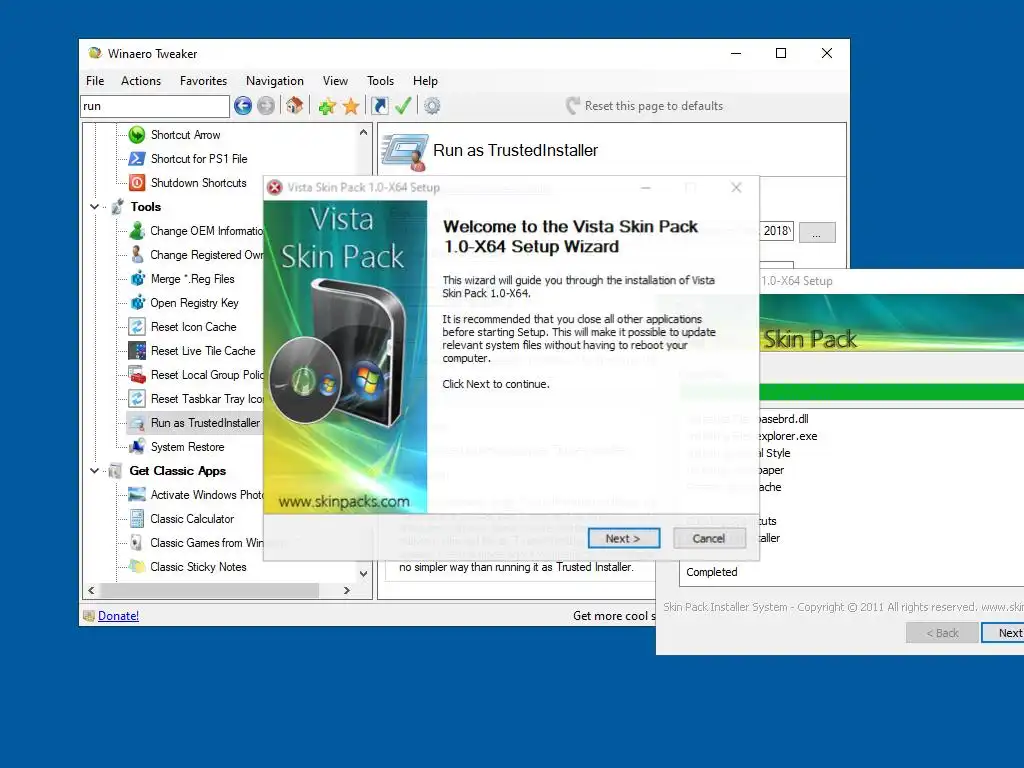Click the Classic Calculator icon
The image size is (1024, 768).
(136, 519)
